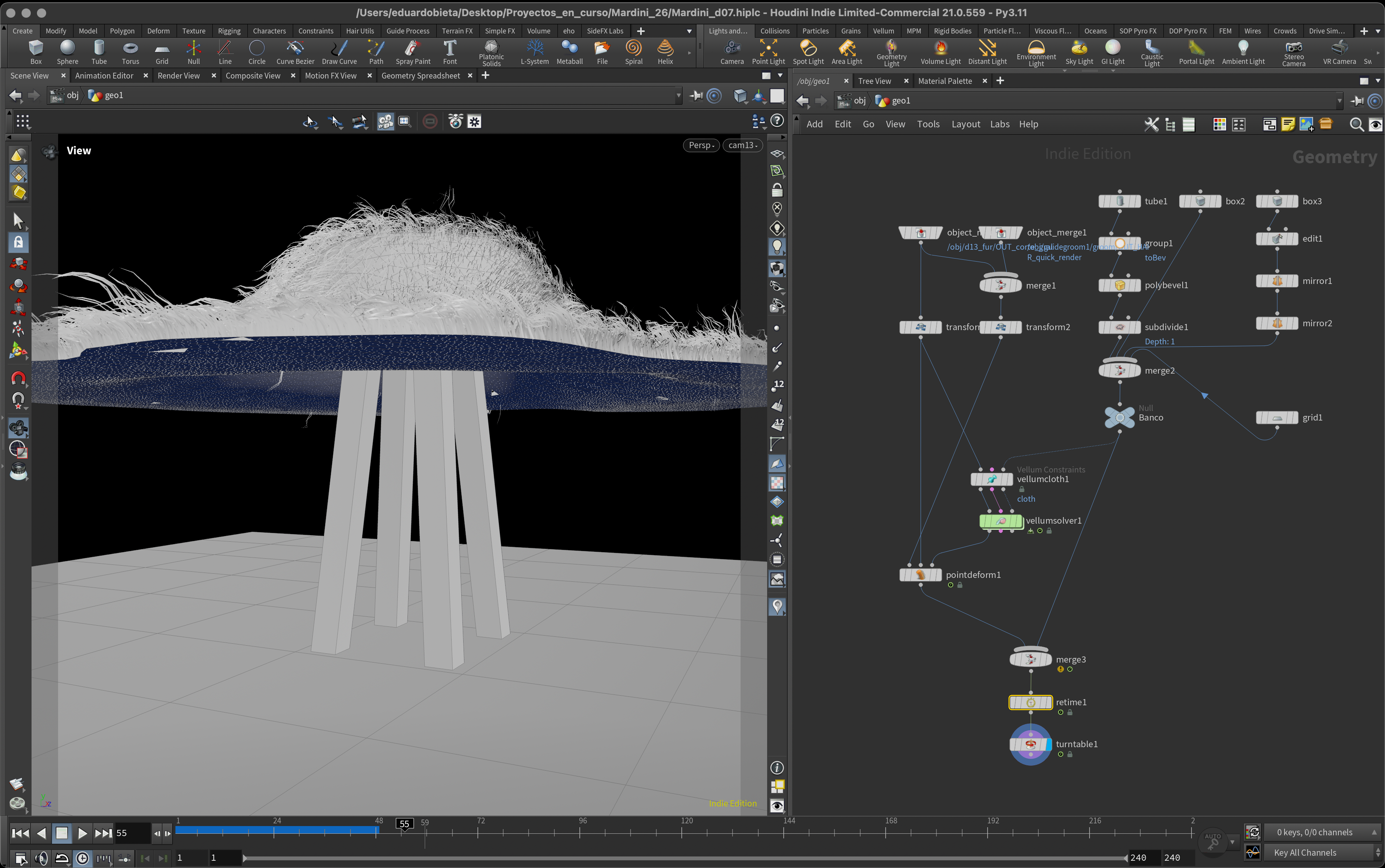The height and width of the screenshot is (868, 1385).
Task: Select the Torus shelf tool
Action: [130, 51]
